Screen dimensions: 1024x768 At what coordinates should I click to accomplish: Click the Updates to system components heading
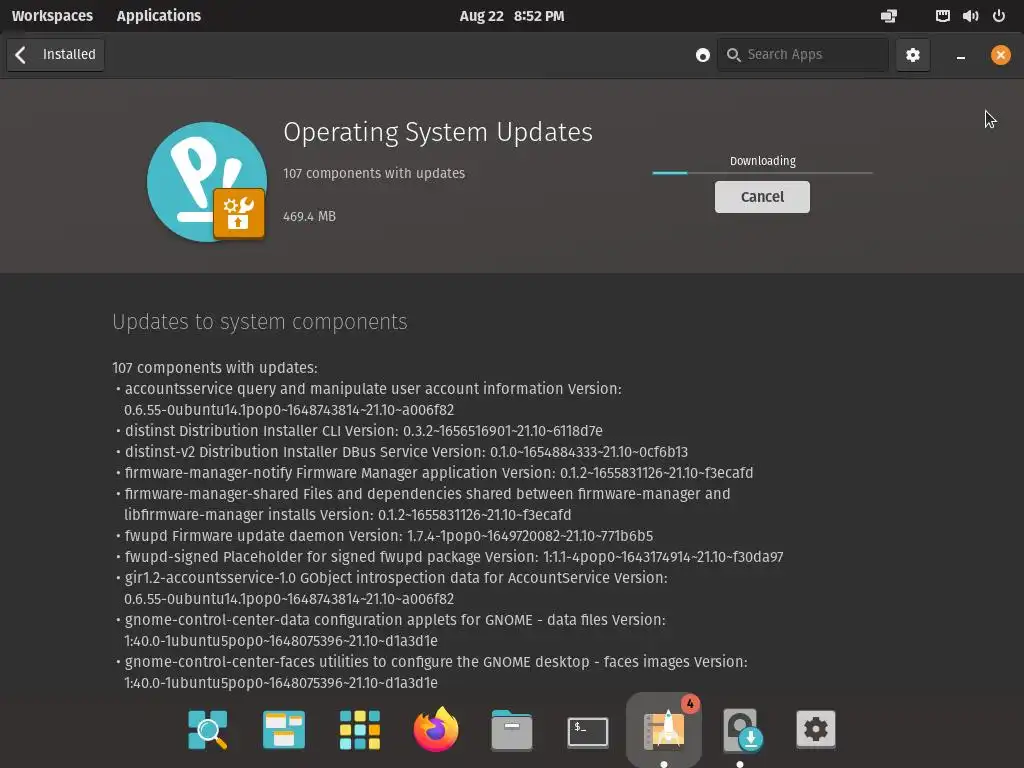click(260, 321)
